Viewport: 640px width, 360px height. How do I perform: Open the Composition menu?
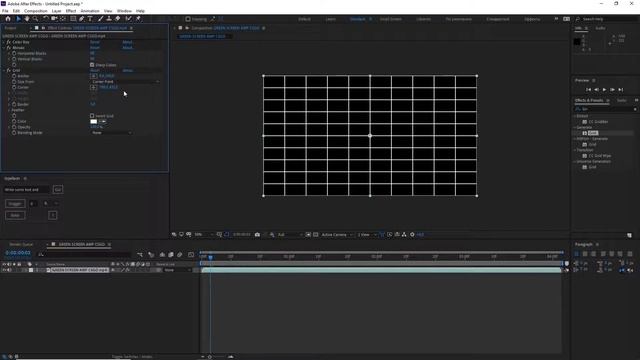[x=36, y=11]
